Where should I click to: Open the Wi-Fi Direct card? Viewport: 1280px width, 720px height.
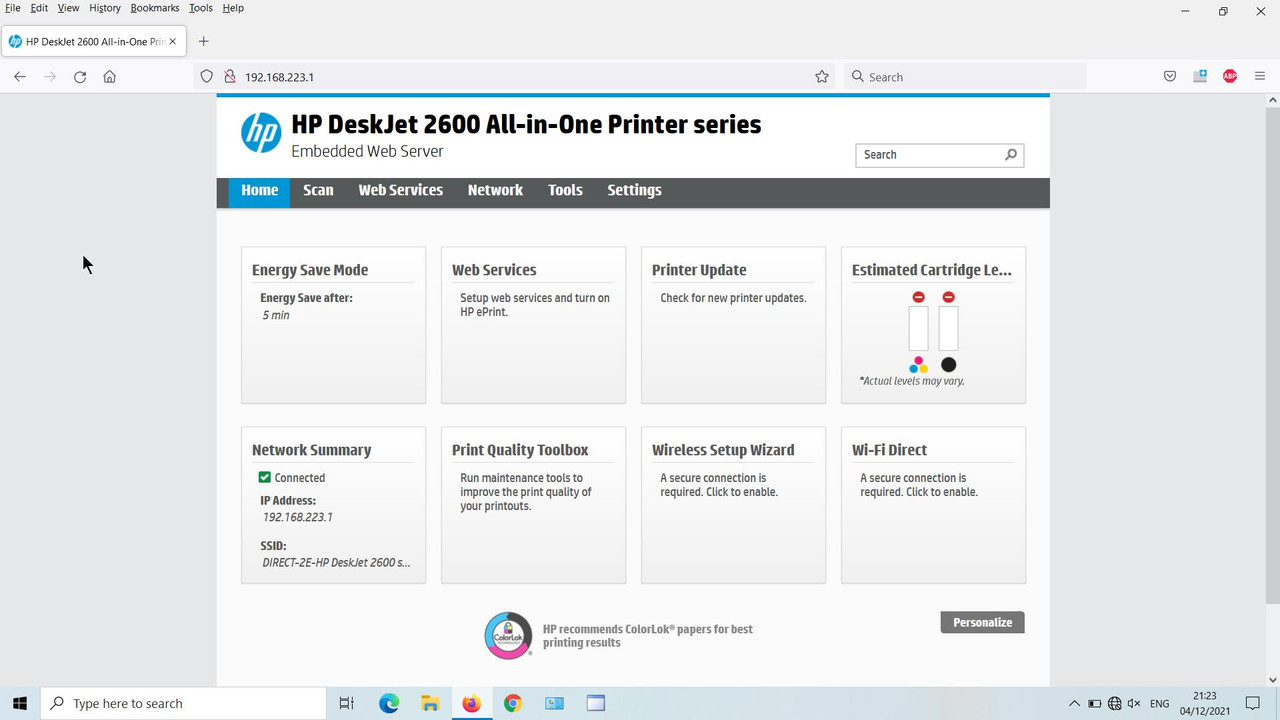tap(933, 505)
